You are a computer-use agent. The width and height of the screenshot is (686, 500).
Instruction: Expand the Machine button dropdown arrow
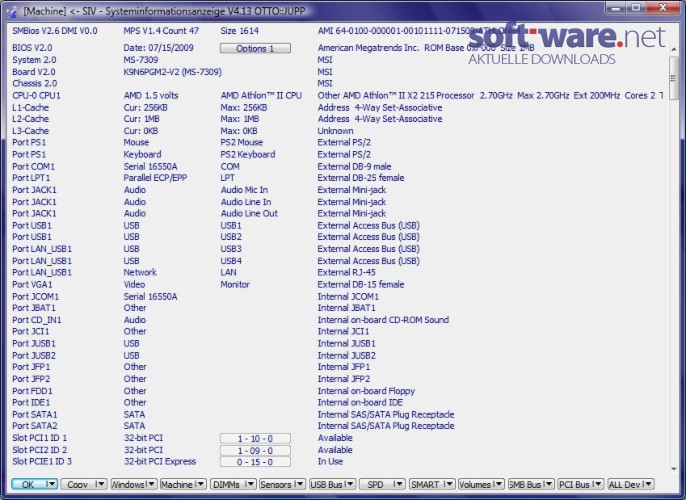200,484
